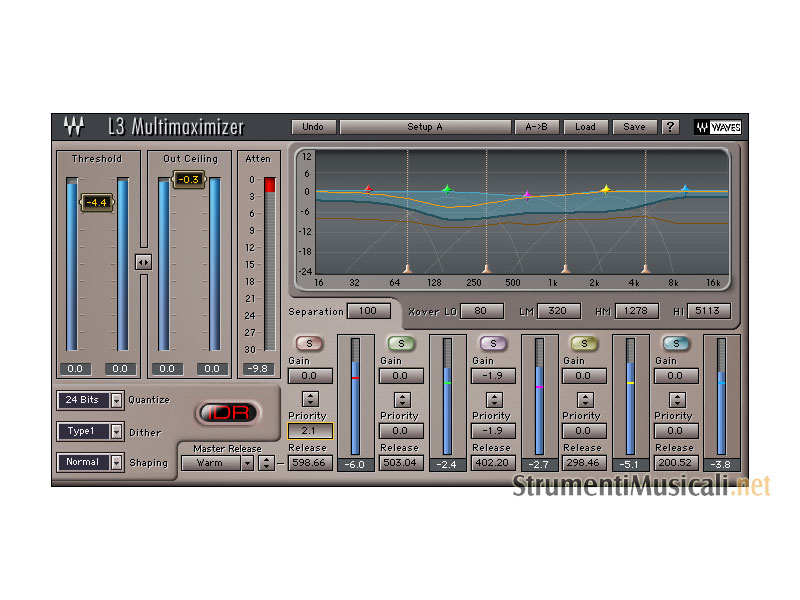Click the Separation value field
This screenshot has height=600, width=800.
368,311
